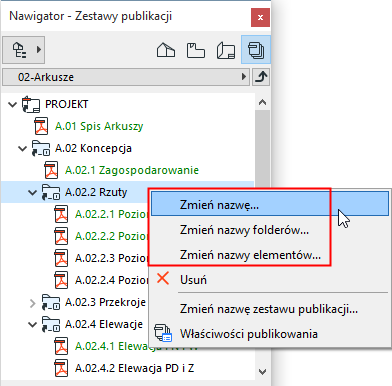Viewport: 392px width, 386px height.
Task: Click the PDF icon of A.02.4.2 Elewacja
Action: click(x=61, y=368)
